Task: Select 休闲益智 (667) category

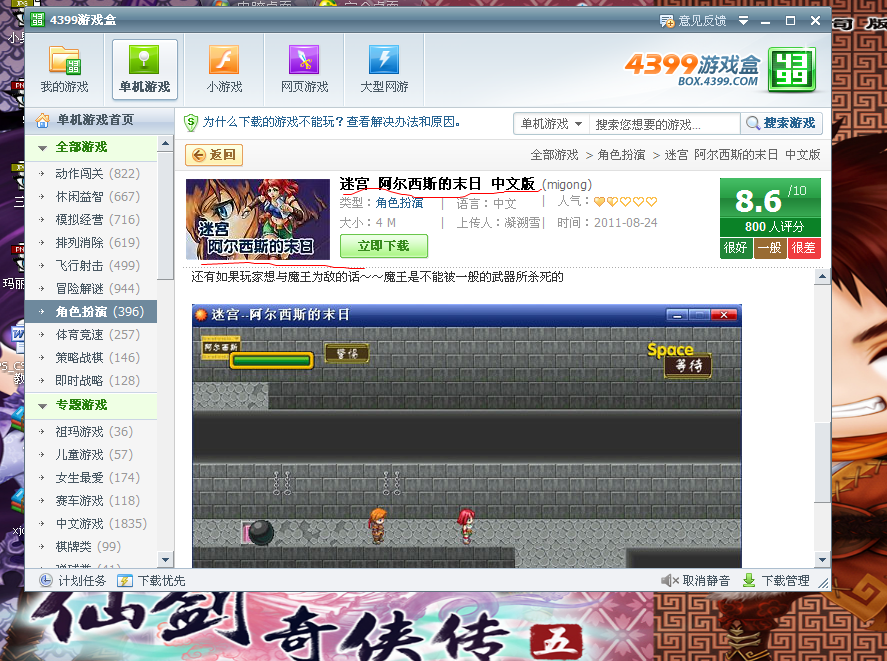Action: [91, 197]
